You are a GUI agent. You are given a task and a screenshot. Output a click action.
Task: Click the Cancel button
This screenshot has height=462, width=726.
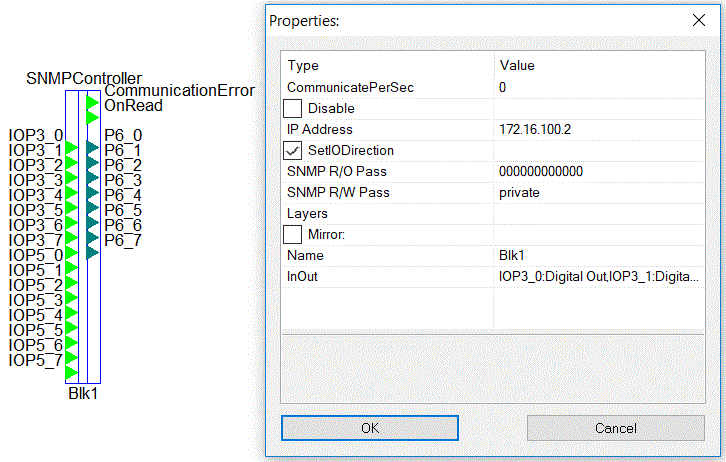[x=616, y=428]
